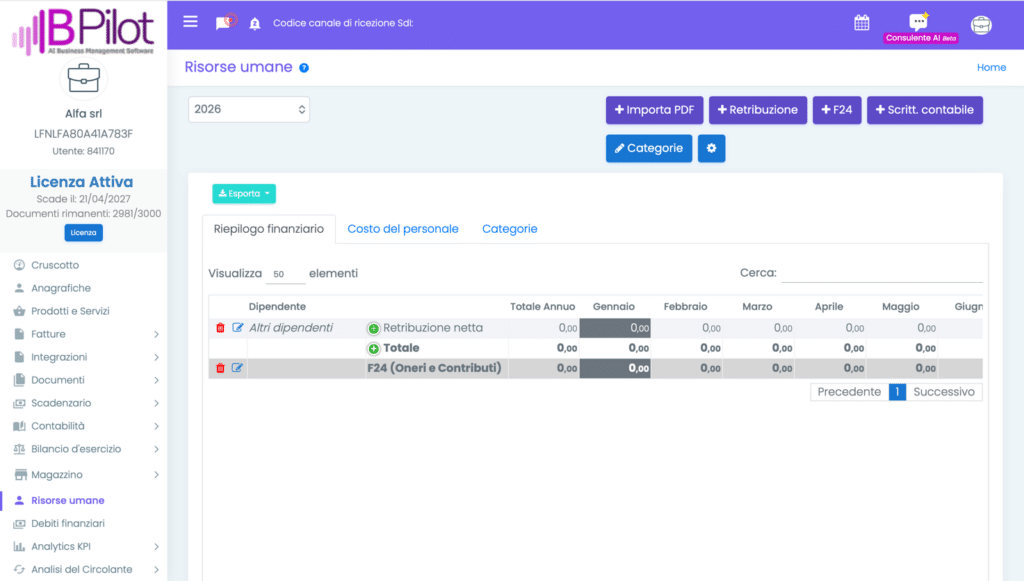The image size is (1024, 581).
Task: Open the chat messages icon in header
Action: click(x=225, y=22)
